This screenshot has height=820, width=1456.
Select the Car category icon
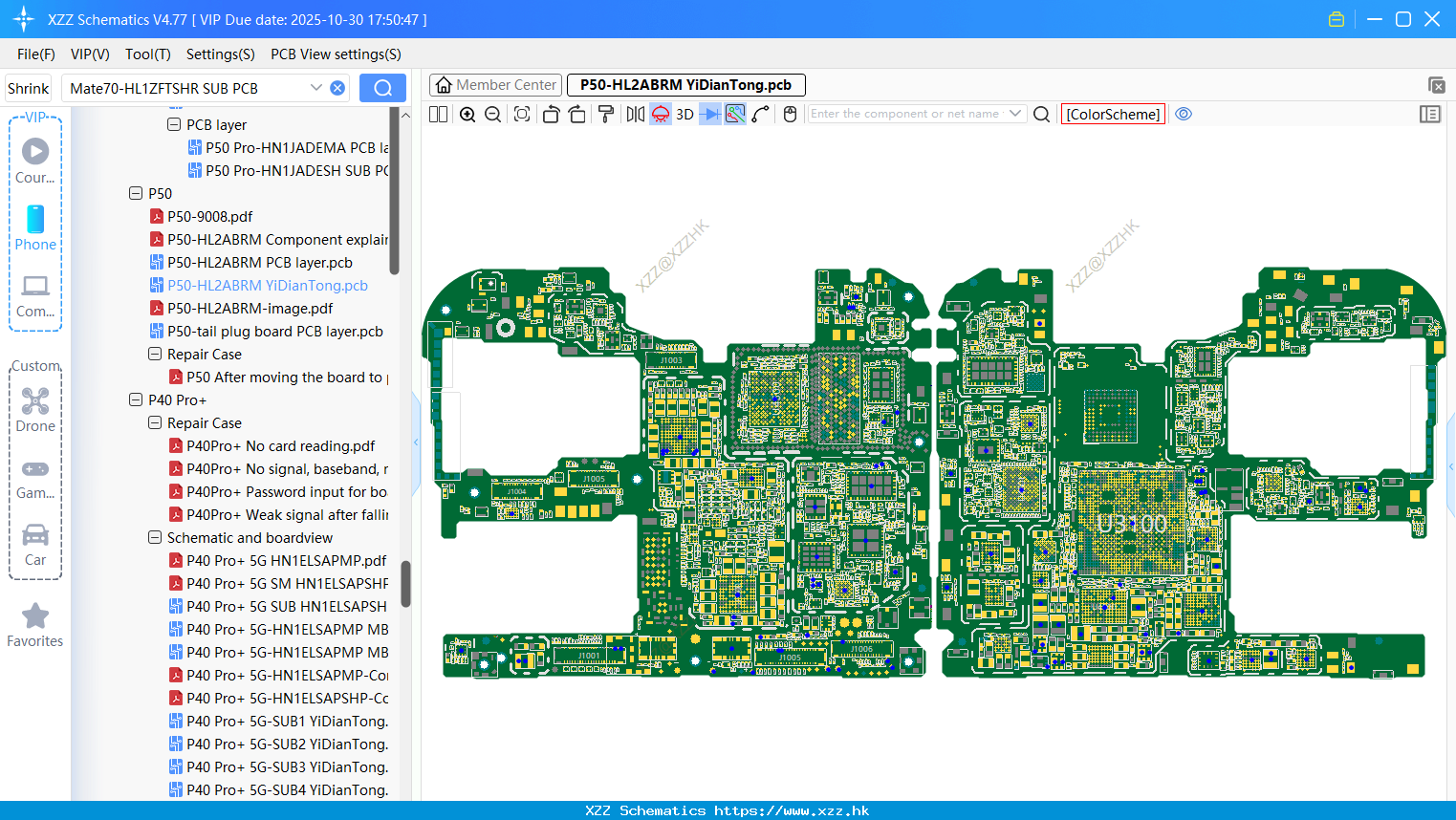coord(35,544)
